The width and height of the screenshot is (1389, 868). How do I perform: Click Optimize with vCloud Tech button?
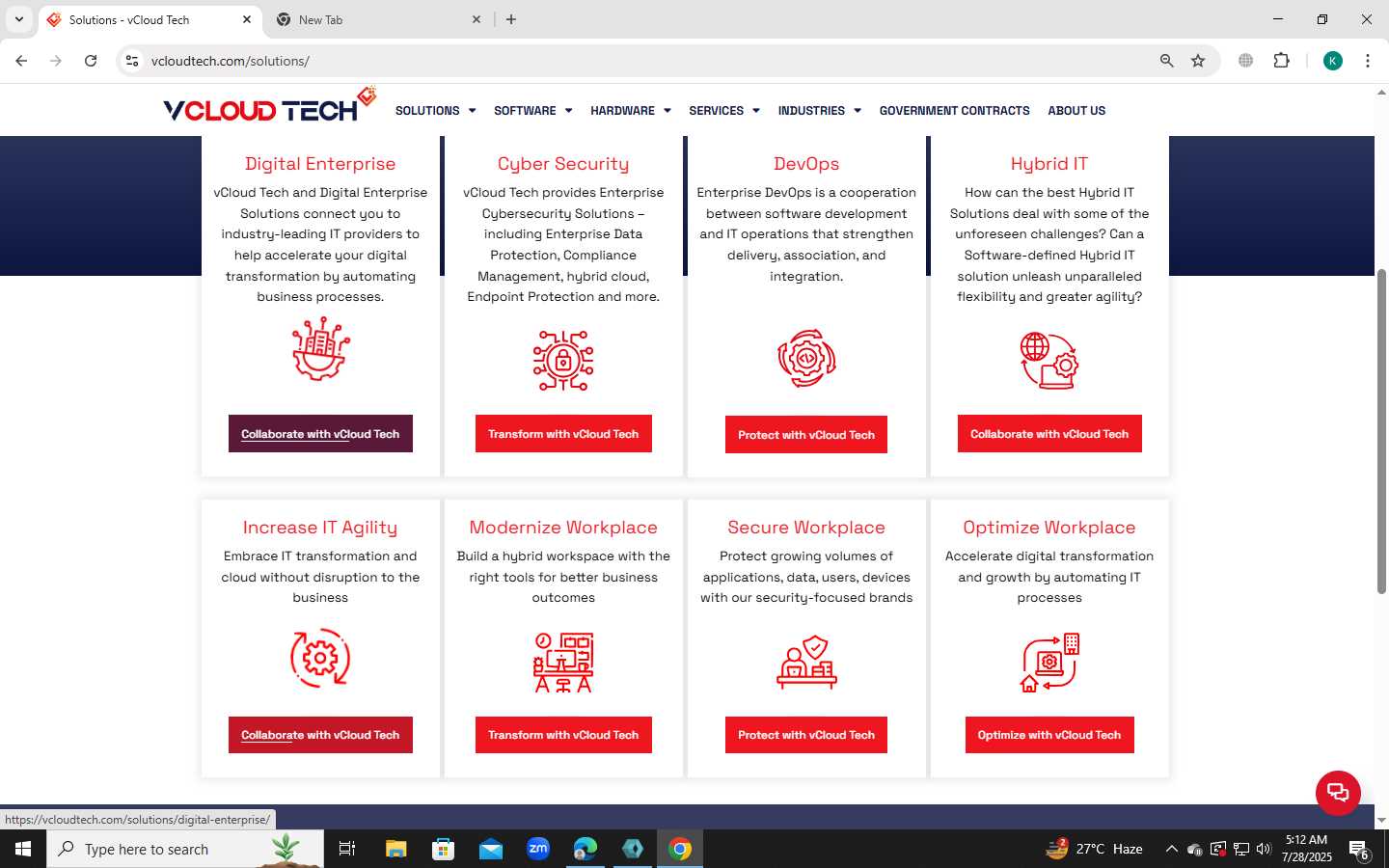pyautogui.click(x=1049, y=735)
